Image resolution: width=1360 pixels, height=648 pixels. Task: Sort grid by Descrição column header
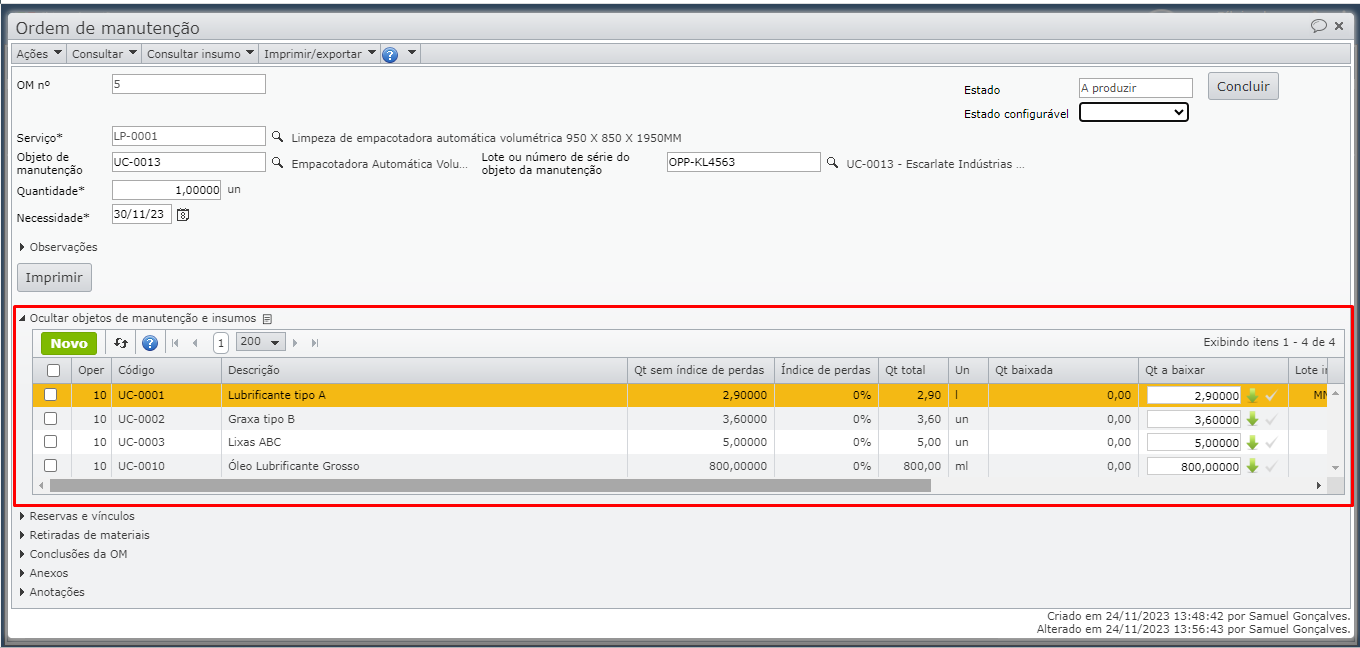[x=425, y=370]
